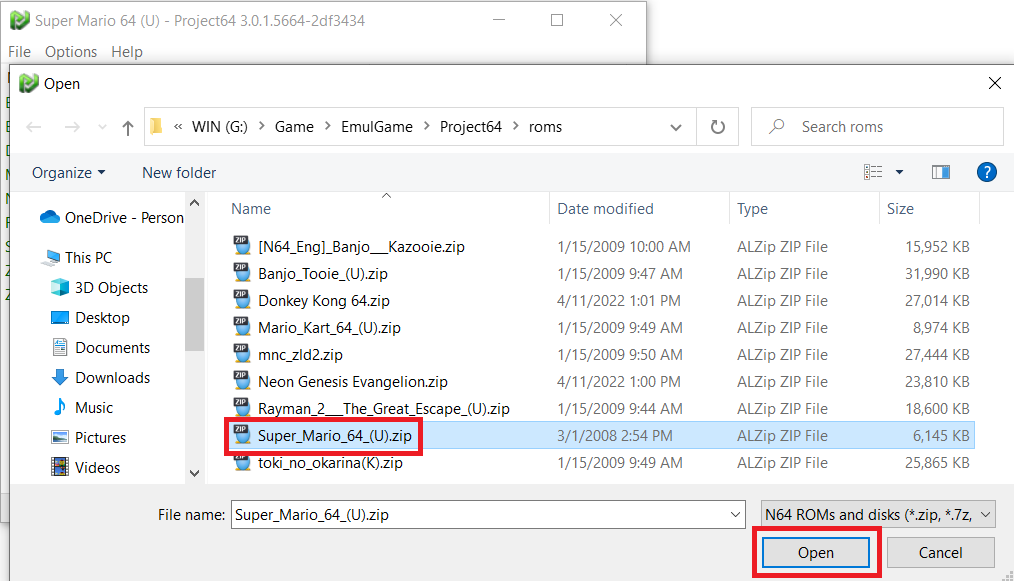This screenshot has height=581, width=1014.
Task: Click zip icon of Donkey Kong 64.zip
Action: click(x=242, y=300)
